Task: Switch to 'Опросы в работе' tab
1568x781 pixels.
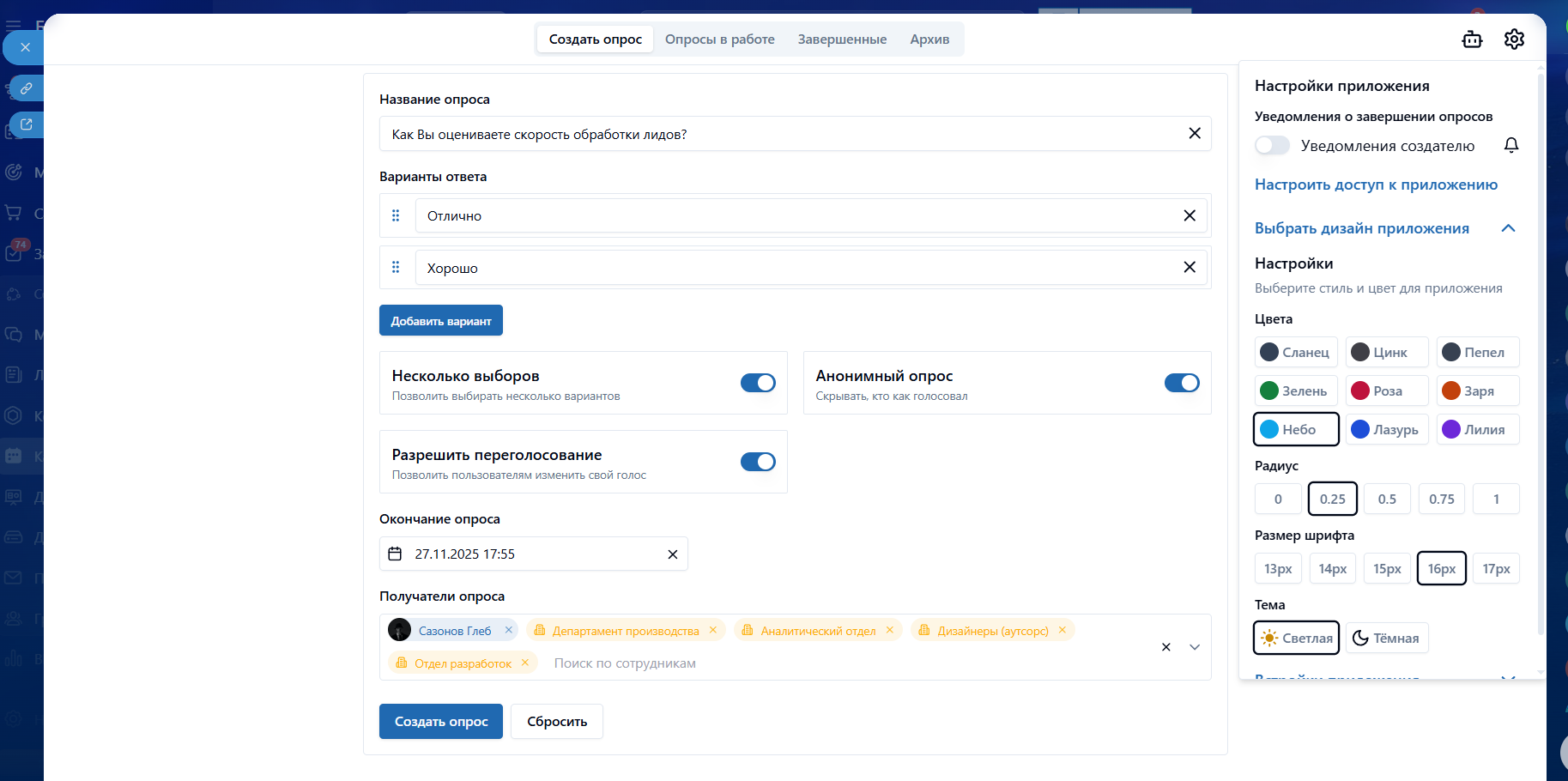Action: pos(719,39)
